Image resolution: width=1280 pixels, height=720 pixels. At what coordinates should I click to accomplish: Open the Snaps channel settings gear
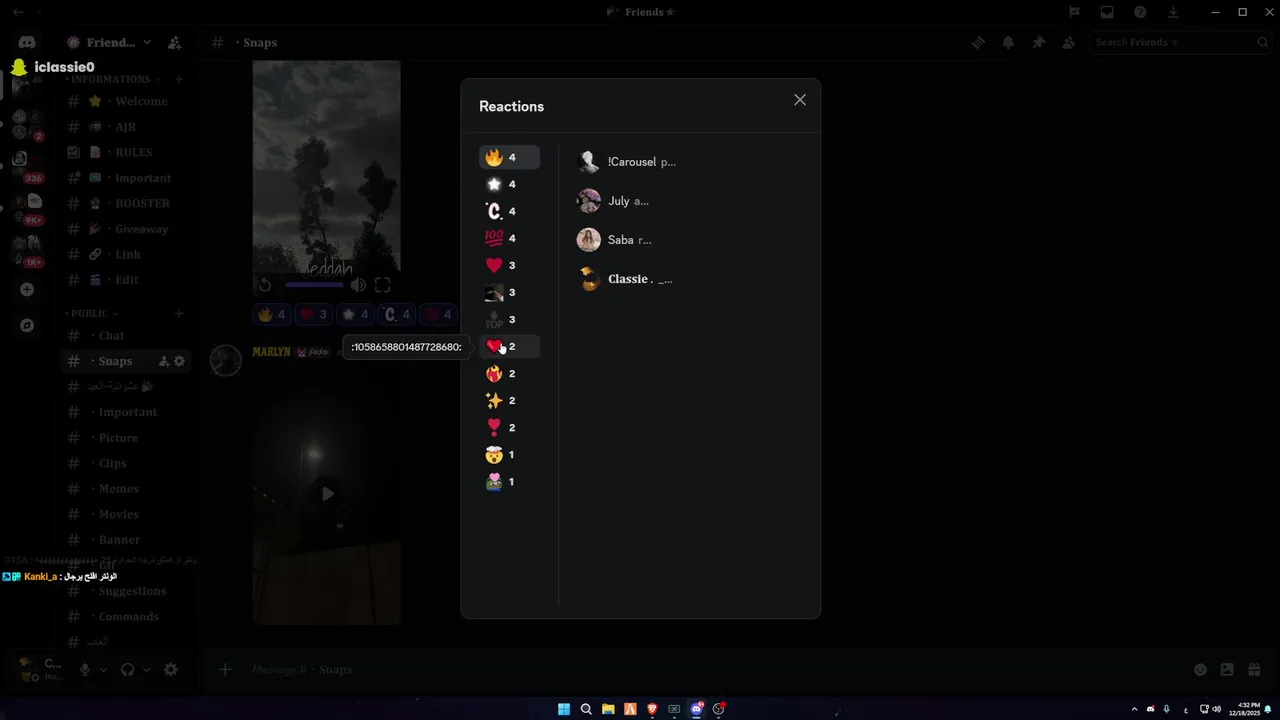point(179,361)
